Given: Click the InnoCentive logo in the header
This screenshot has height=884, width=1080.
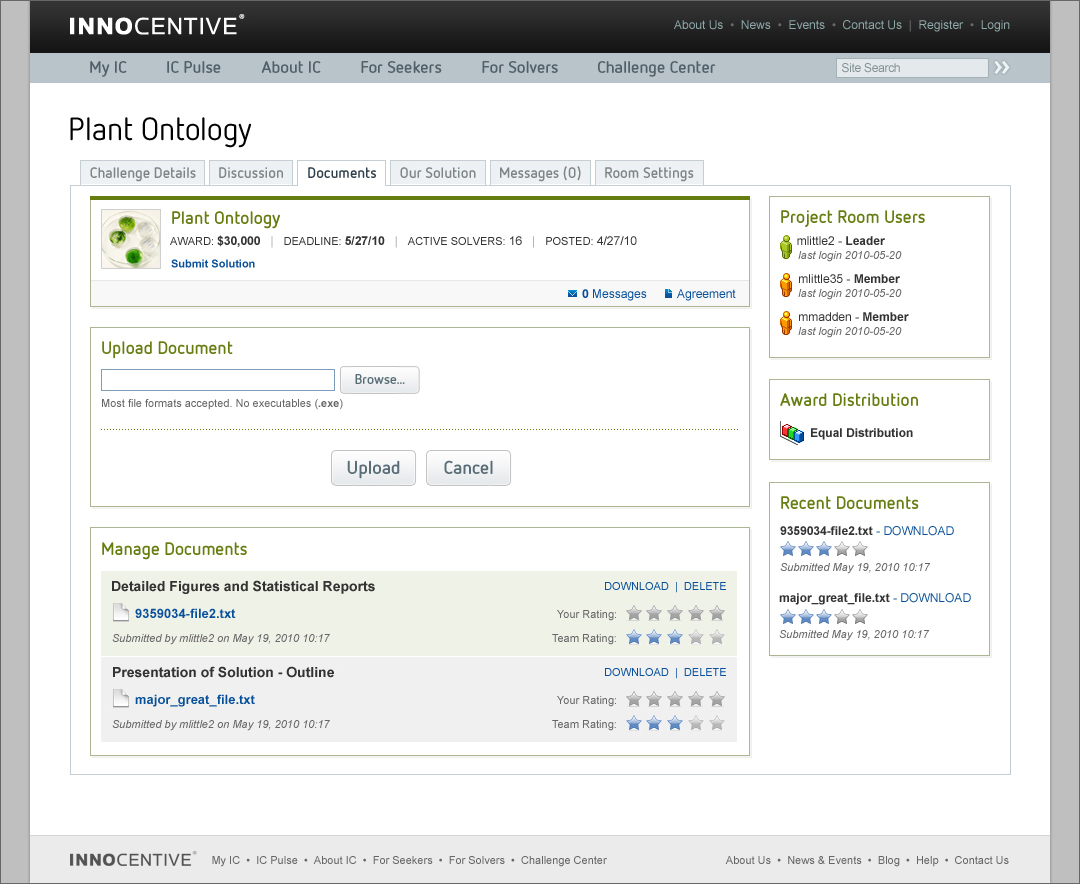Looking at the screenshot, I should [156, 25].
